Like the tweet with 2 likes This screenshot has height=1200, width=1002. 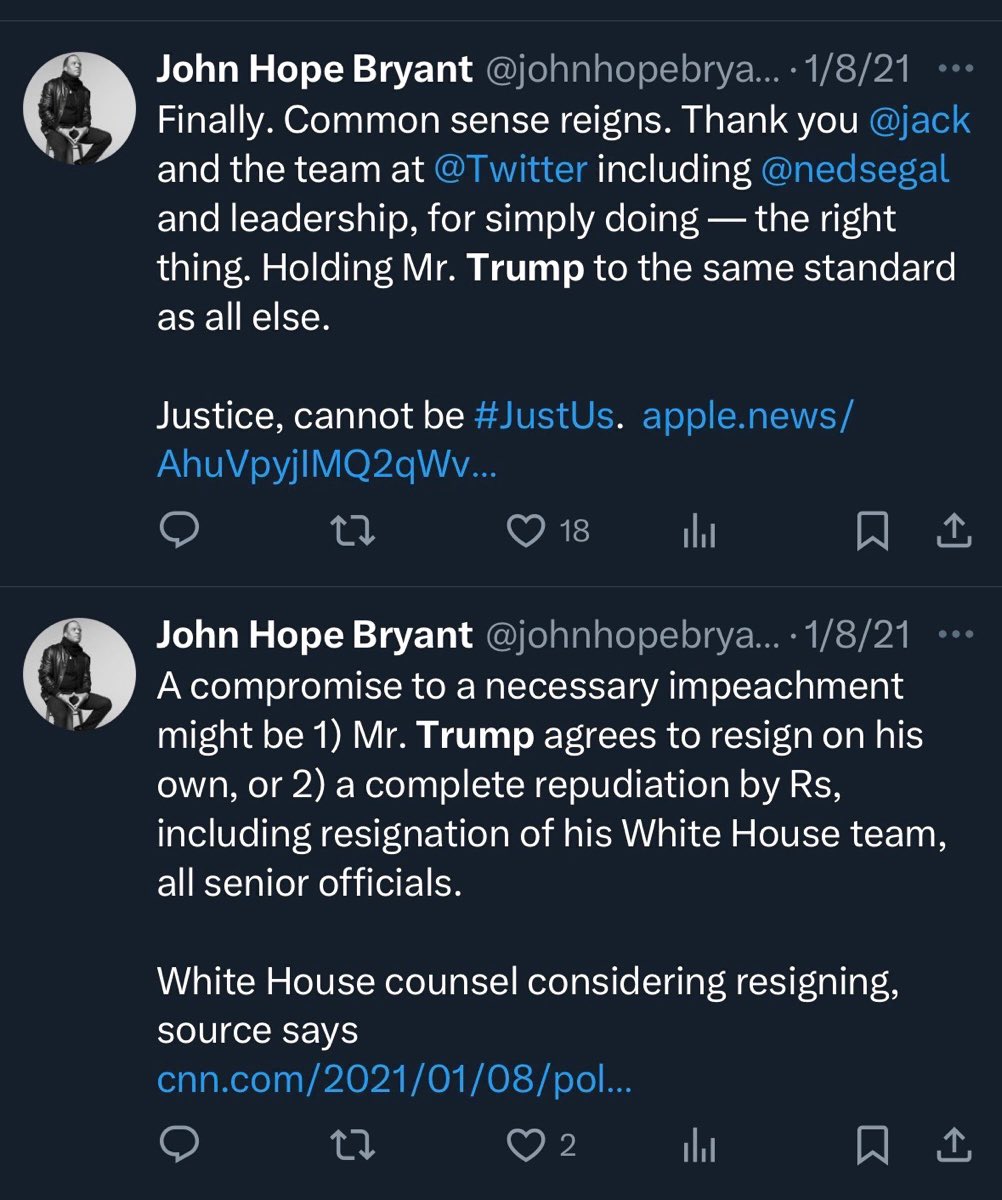tap(525, 1145)
